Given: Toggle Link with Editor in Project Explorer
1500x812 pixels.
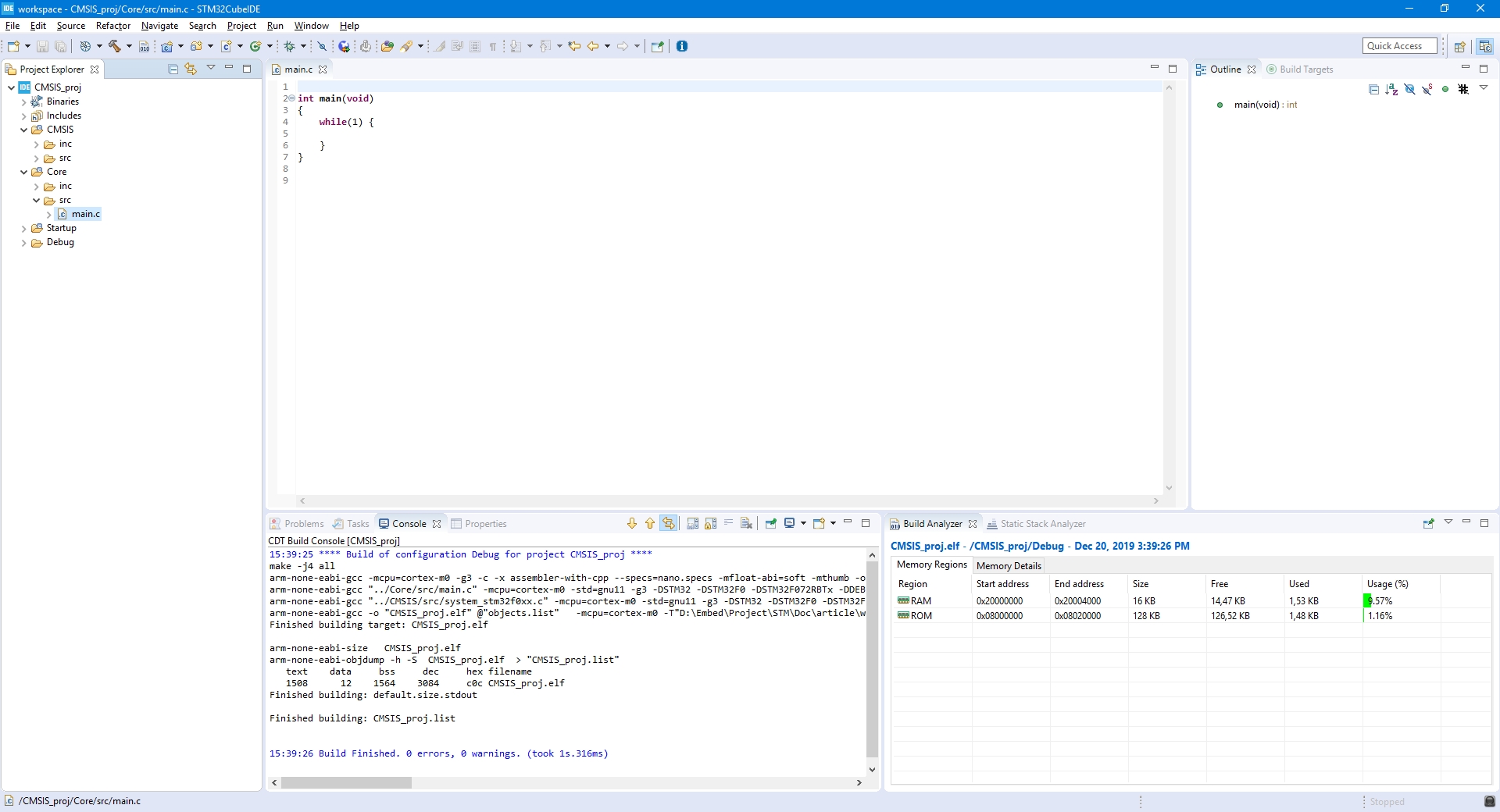Looking at the screenshot, I should coord(191,69).
